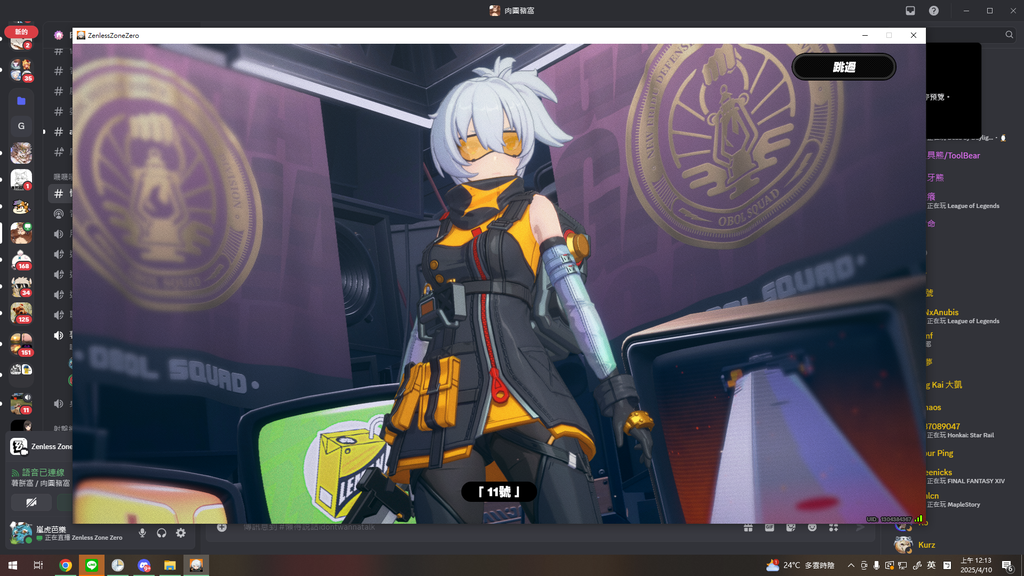Viewport: 1024px width, 576px height.
Task: Click 嵐虎芭樂 user avatar in Discord
Action: tap(21, 533)
